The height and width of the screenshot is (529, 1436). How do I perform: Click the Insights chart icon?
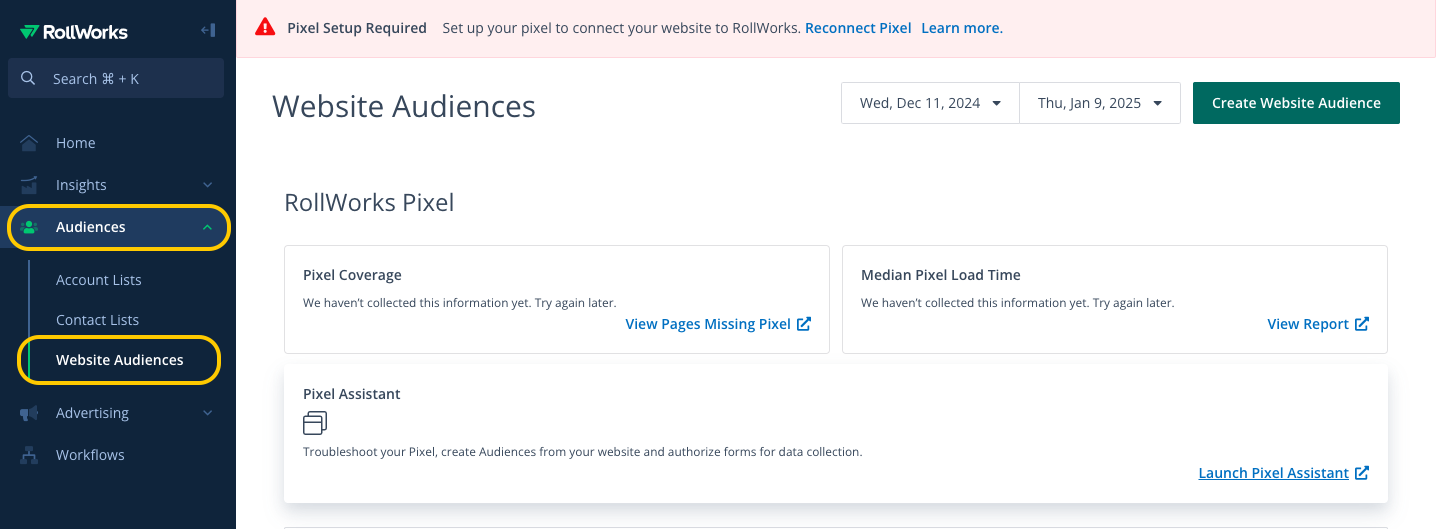pyautogui.click(x=29, y=185)
